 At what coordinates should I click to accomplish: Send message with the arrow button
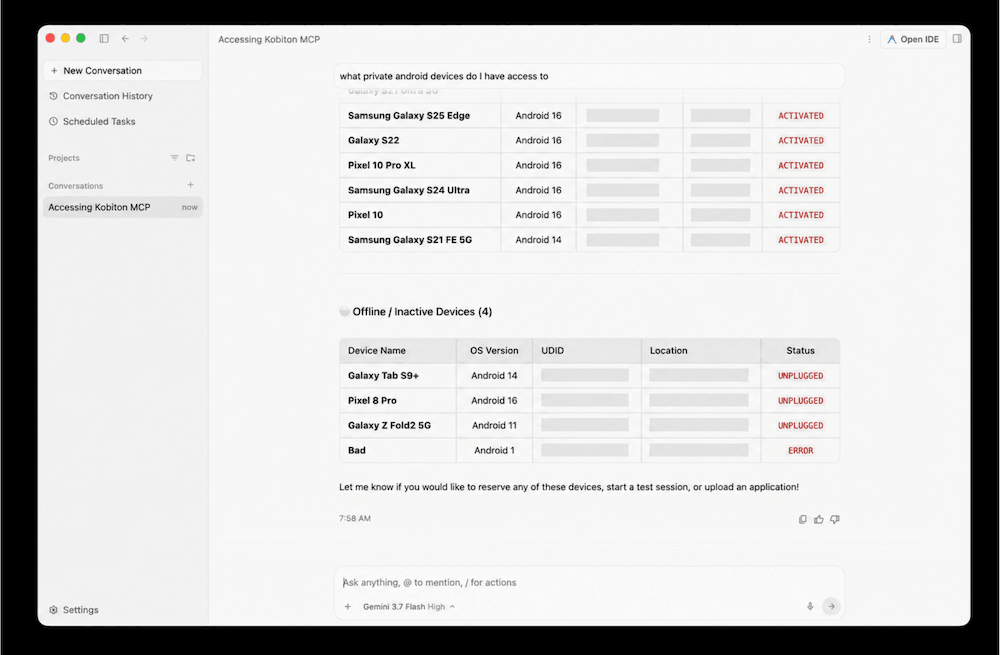831,607
